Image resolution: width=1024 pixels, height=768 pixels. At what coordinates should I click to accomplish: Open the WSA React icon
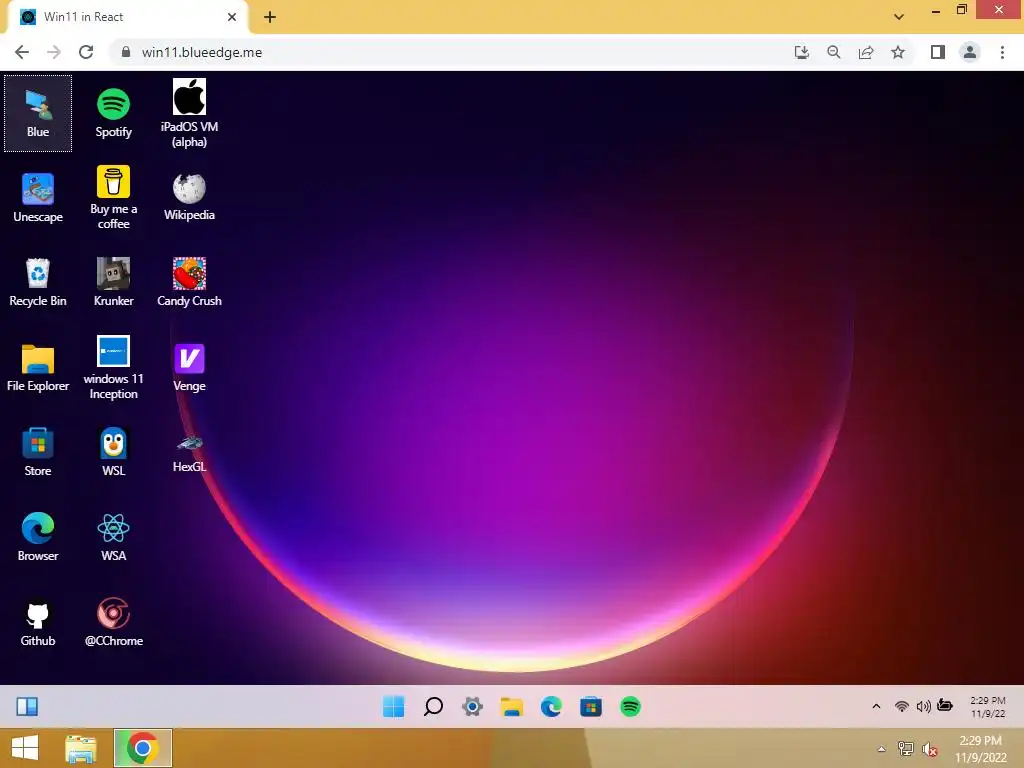point(114,537)
